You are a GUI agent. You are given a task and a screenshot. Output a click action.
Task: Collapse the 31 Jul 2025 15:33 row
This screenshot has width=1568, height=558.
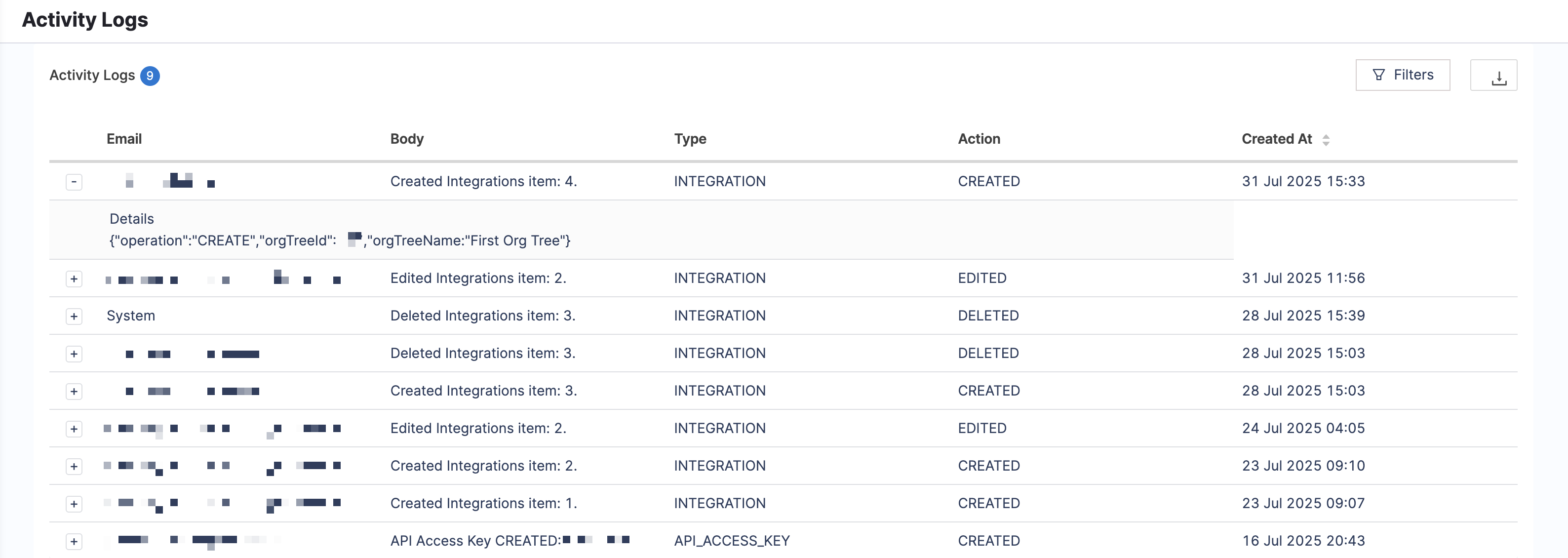74,182
